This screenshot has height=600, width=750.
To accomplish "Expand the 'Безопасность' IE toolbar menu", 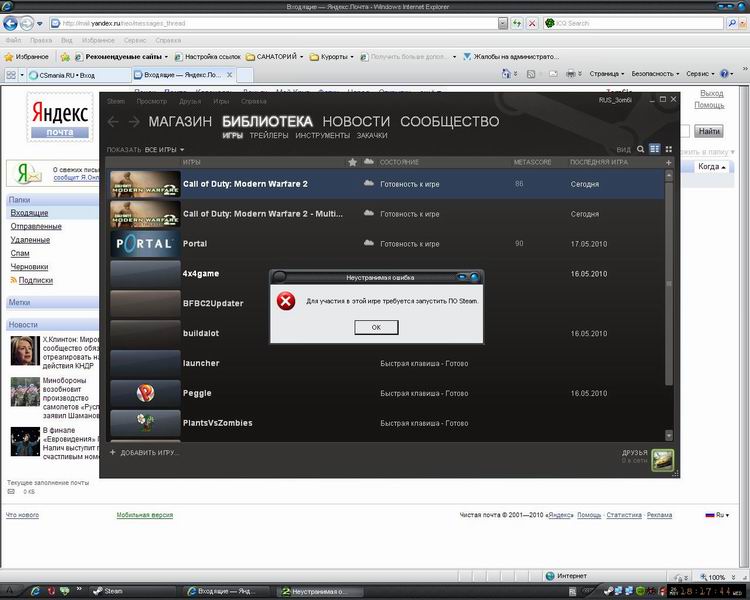I will tap(655, 74).
